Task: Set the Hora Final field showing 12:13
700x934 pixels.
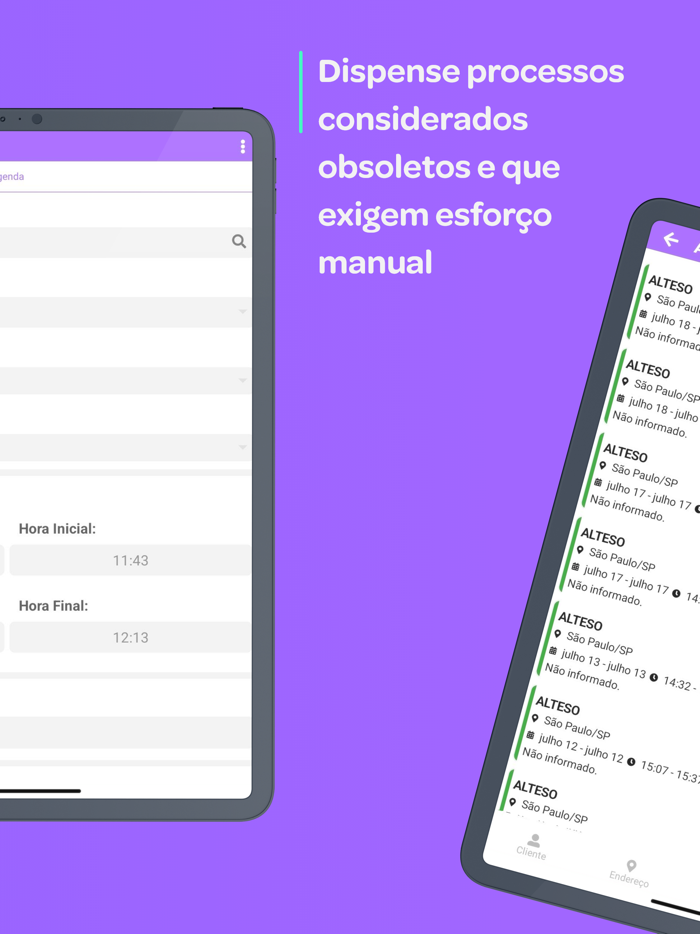Action: point(130,637)
